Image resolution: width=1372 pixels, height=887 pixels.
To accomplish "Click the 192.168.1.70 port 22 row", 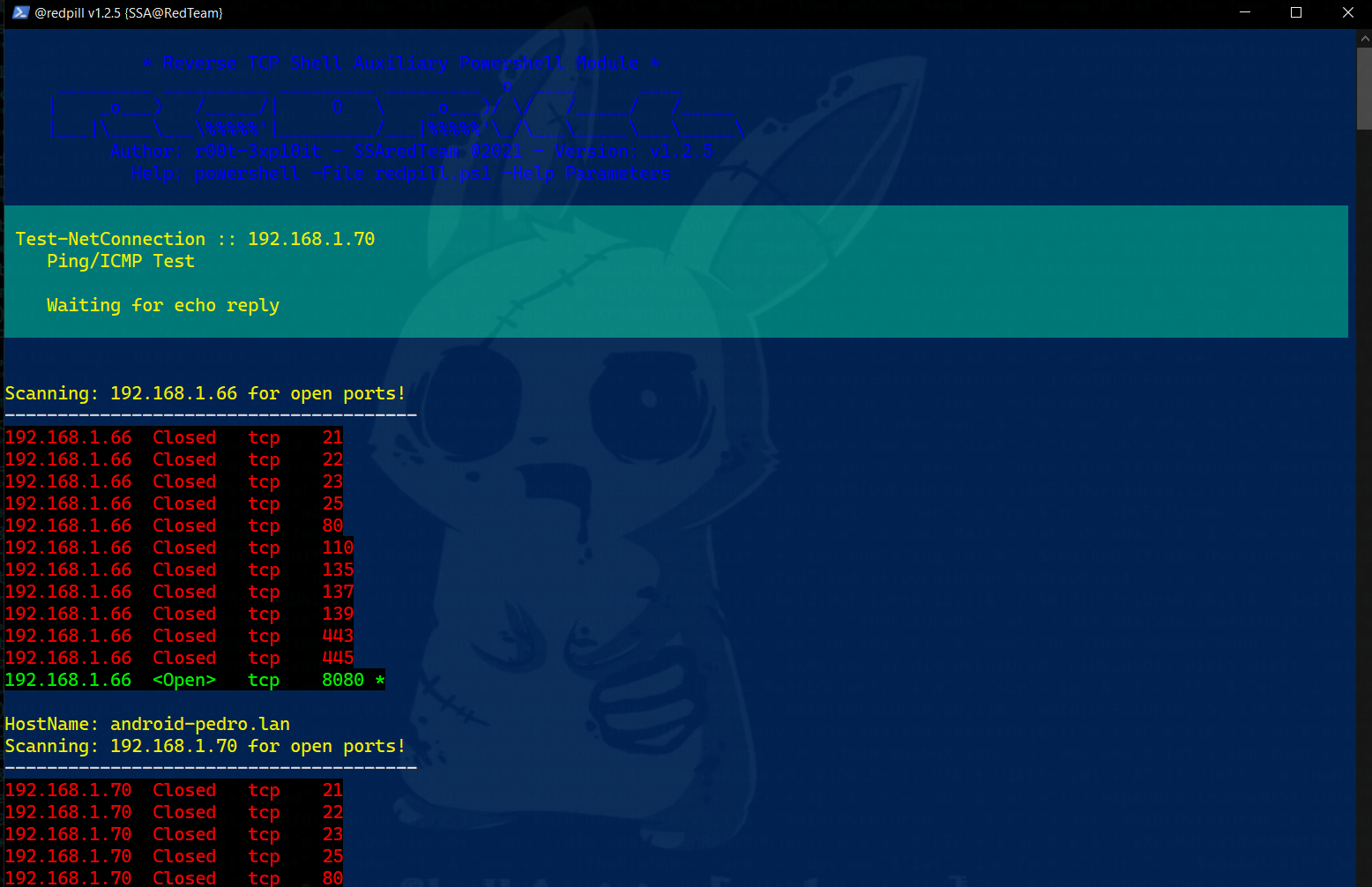I will (174, 812).
